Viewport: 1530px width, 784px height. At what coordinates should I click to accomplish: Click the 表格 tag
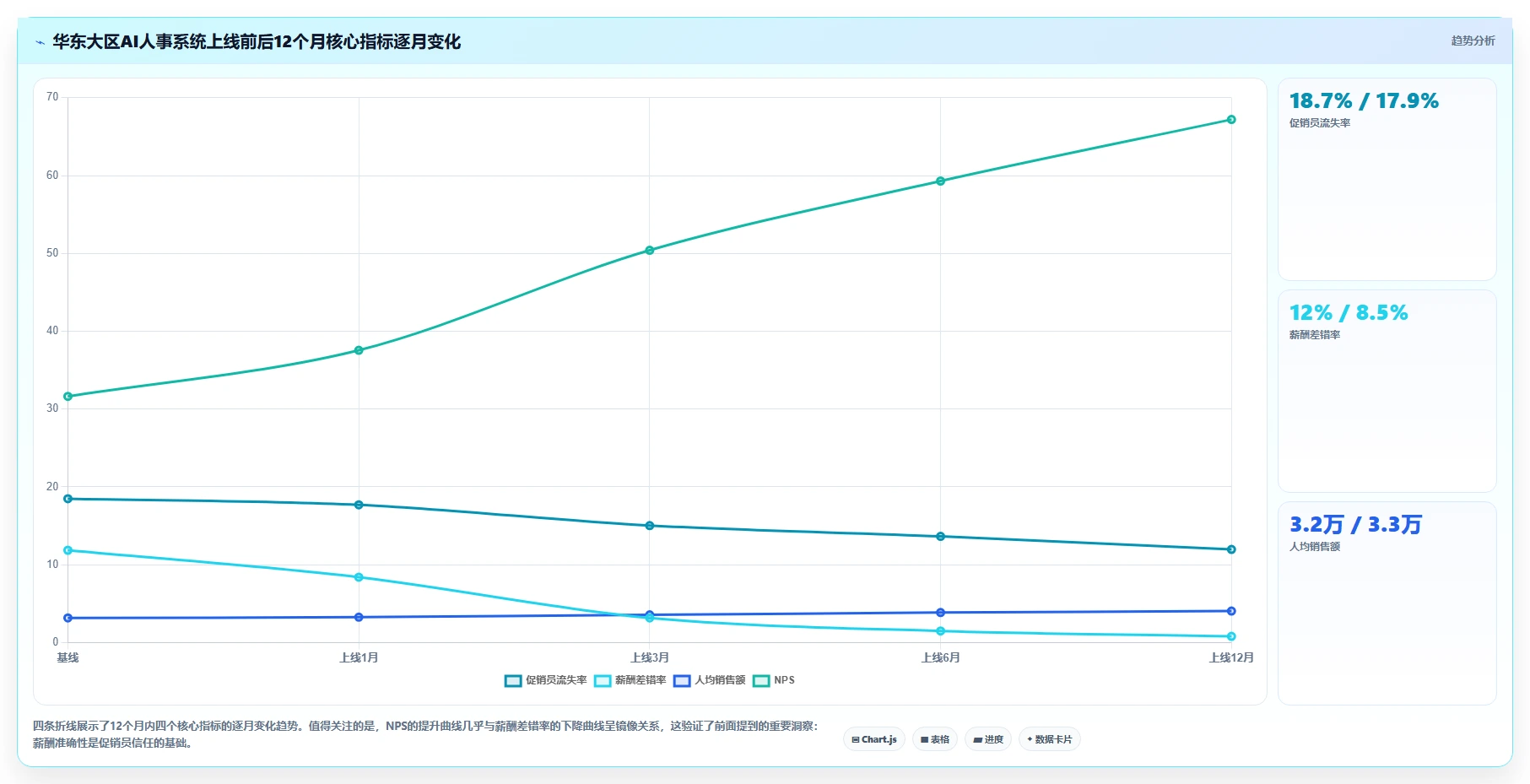pos(935,739)
